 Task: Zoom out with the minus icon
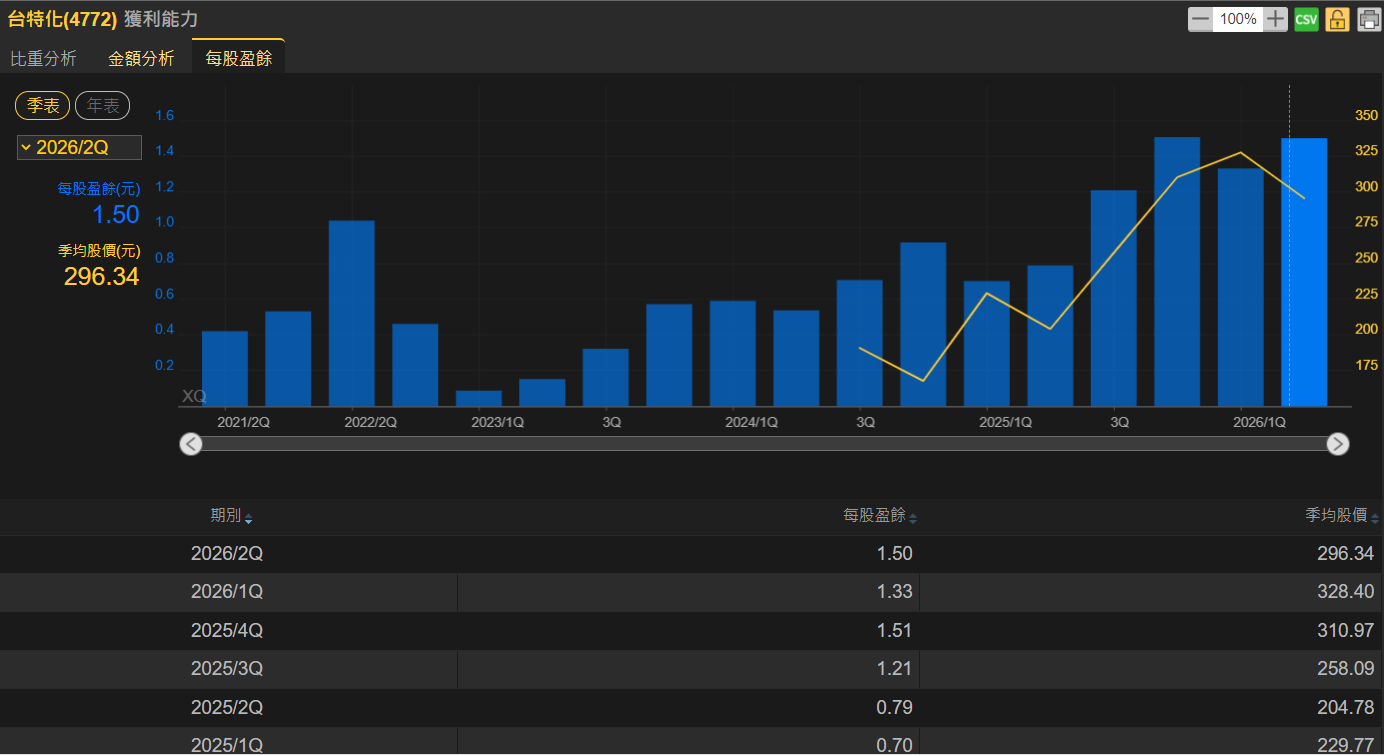click(x=1200, y=19)
